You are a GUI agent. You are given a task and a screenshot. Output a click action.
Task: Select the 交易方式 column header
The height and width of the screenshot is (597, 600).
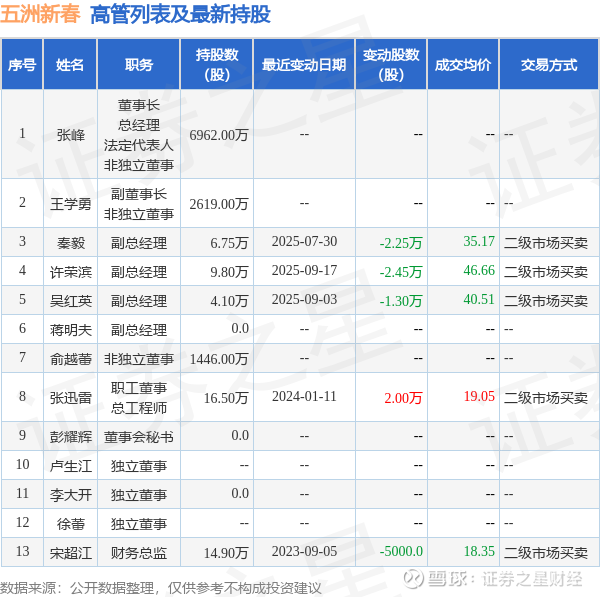coord(549,64)
